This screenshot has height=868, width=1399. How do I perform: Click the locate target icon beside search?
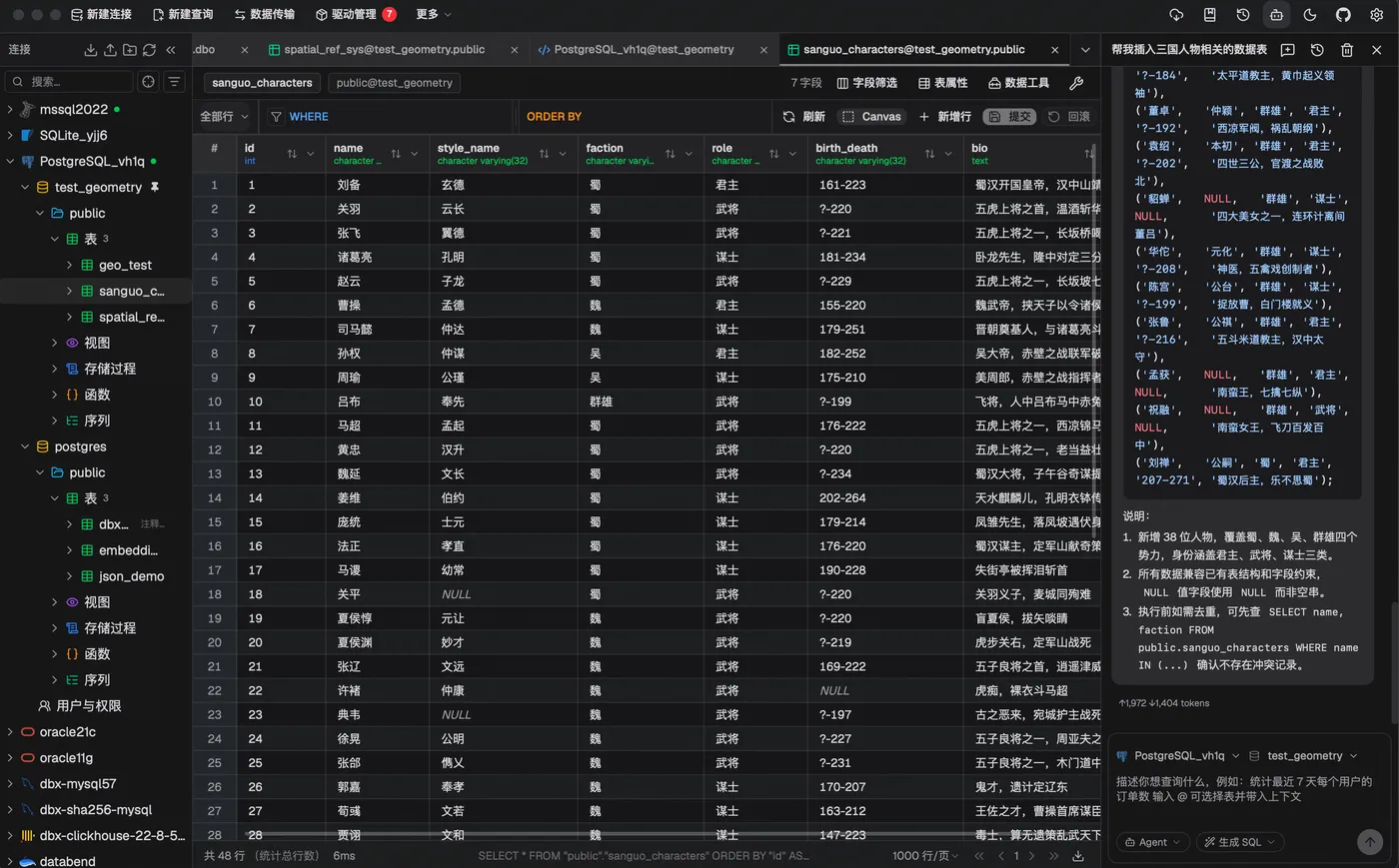coord(149,82)
